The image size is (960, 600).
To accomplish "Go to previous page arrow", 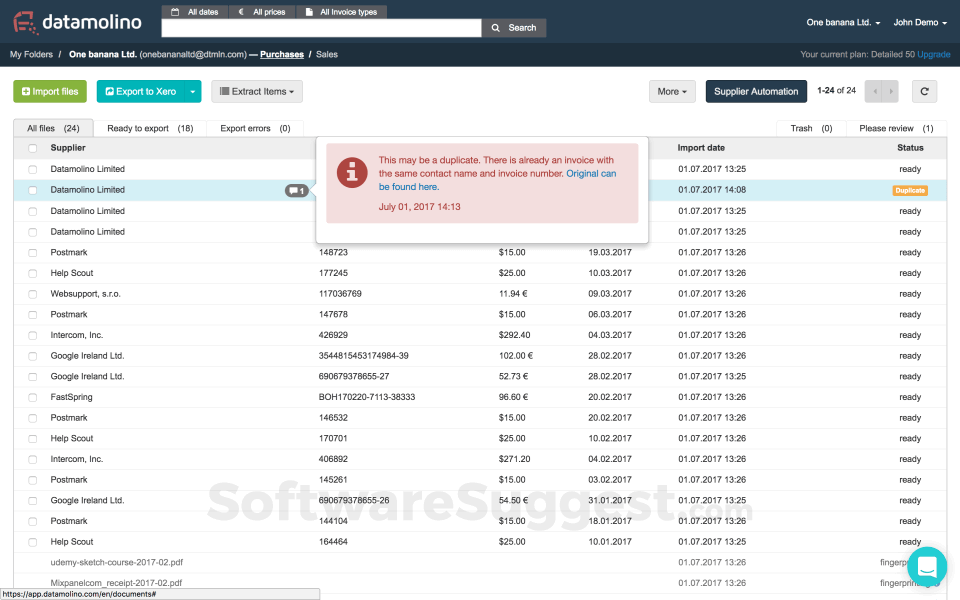I will (x=874, y=91).
